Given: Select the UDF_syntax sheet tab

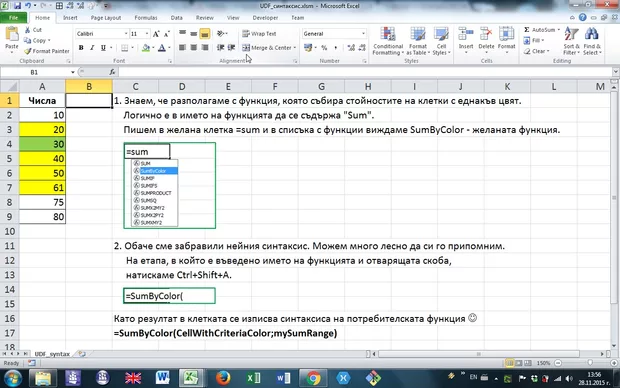Looking at the screenshot, I should (52, 354).
